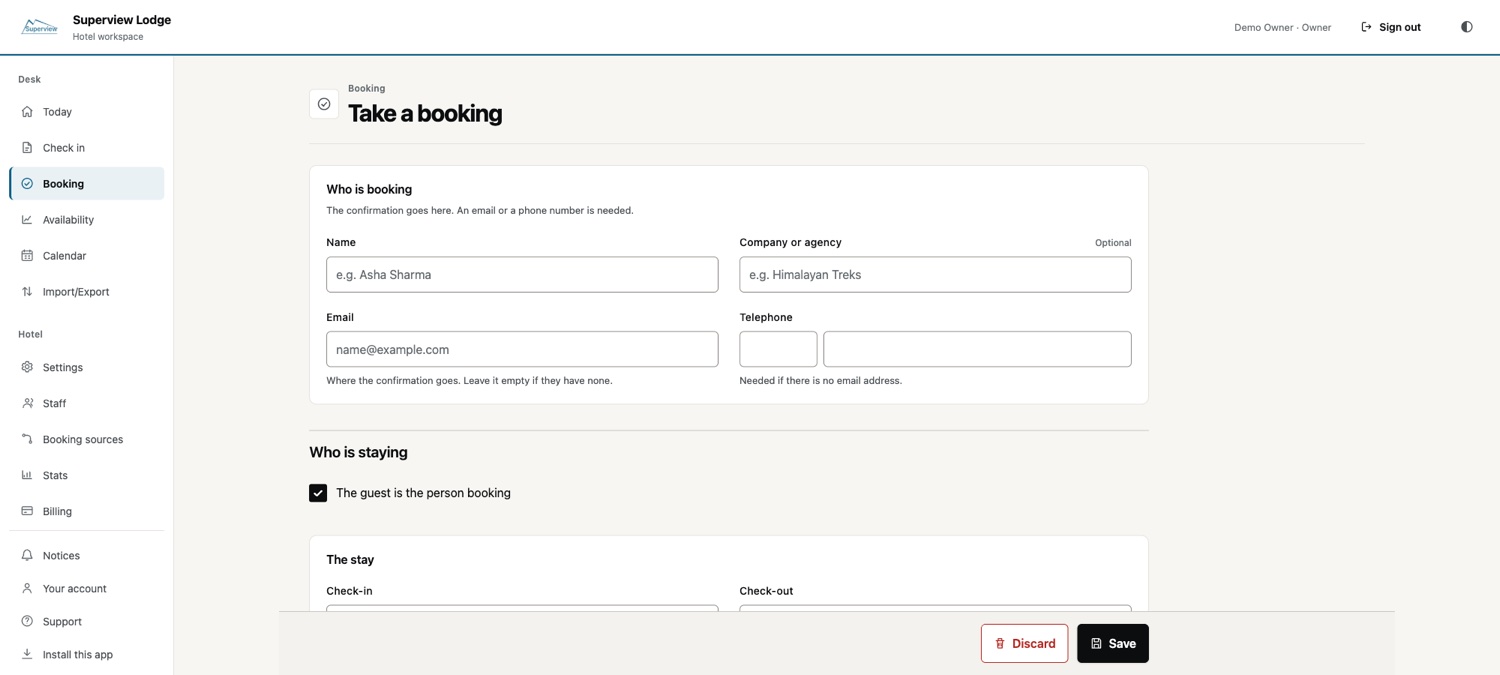Viewport: 1500px width, 675px height.
Task: Toggle the dark/light theme icon
Action: pyautogui.click(x=1466, y=27)
